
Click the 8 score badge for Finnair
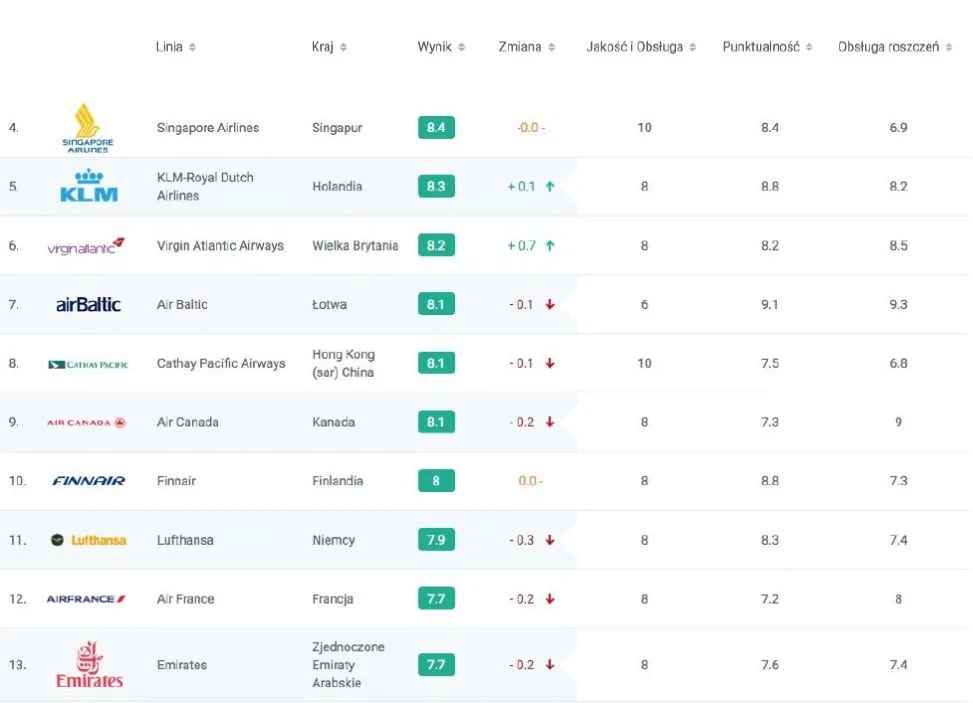tap(436, 481)
